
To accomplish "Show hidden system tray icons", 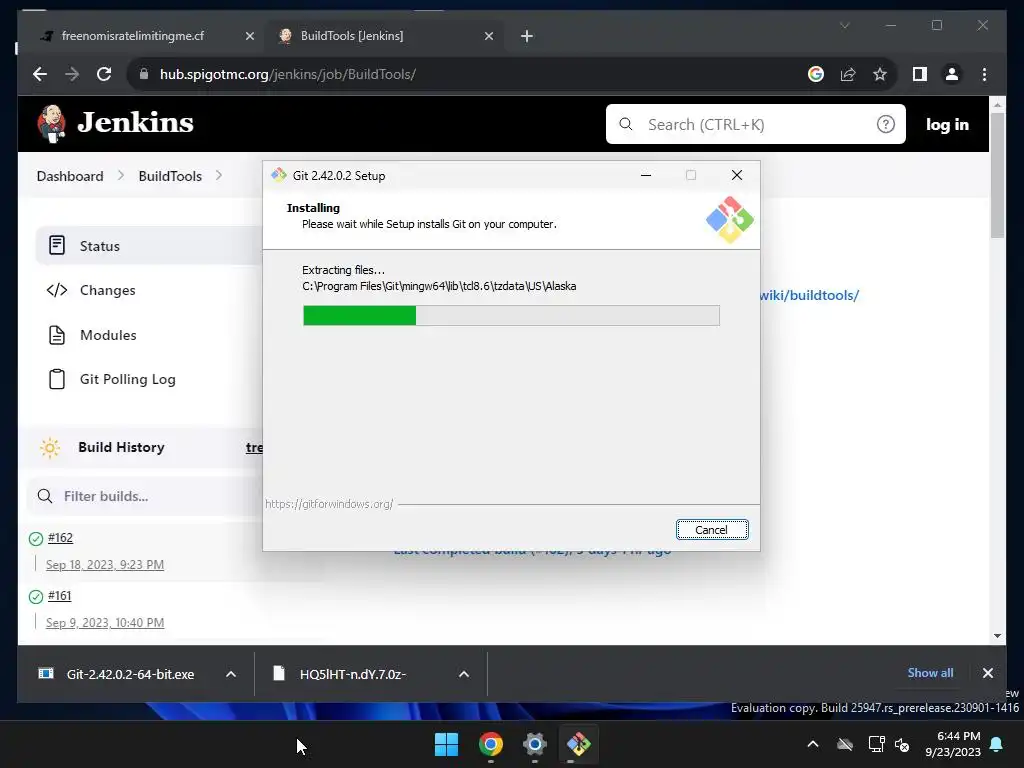I will click(x=813, y=744).
